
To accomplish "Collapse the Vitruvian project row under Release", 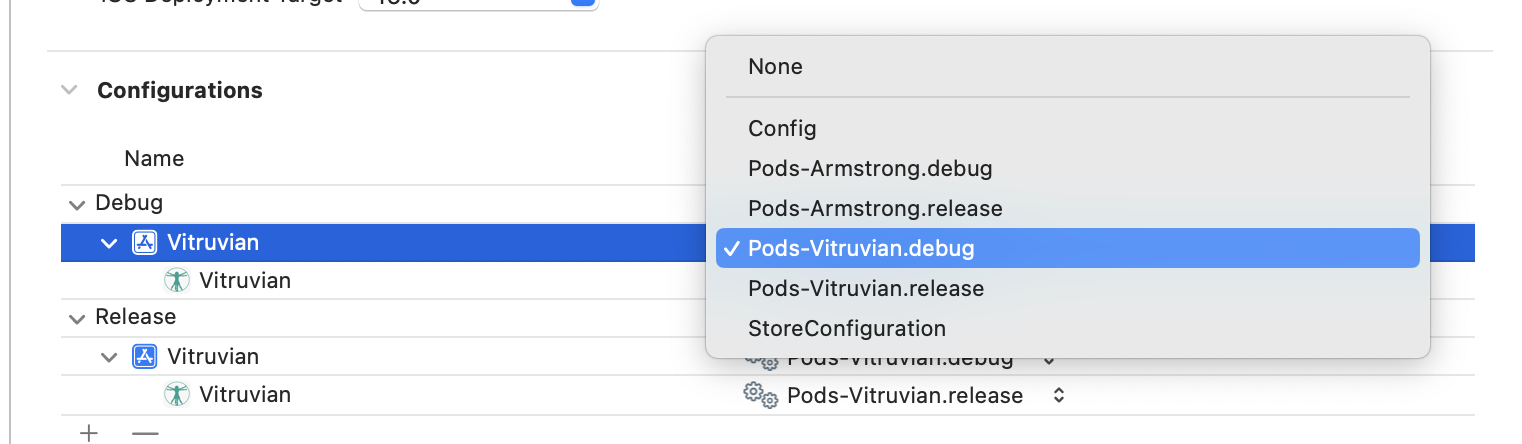I will [x=110, y=357].
